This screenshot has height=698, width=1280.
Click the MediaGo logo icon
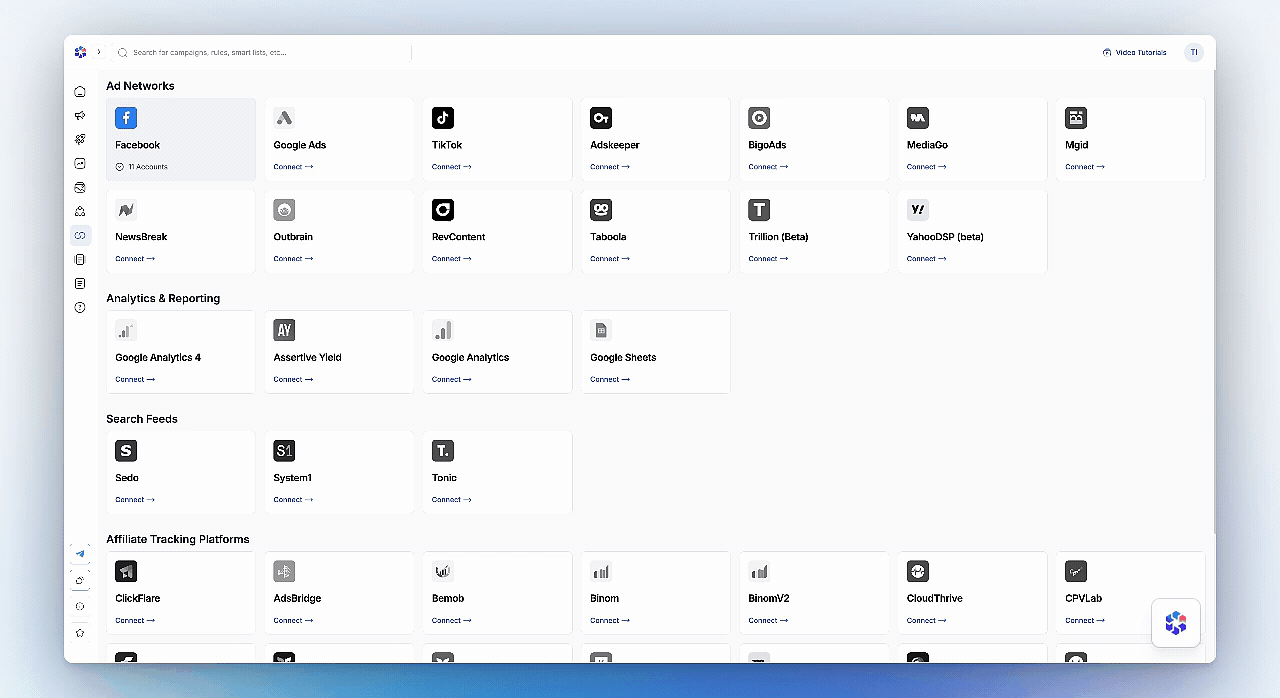[x=918, y=118]
